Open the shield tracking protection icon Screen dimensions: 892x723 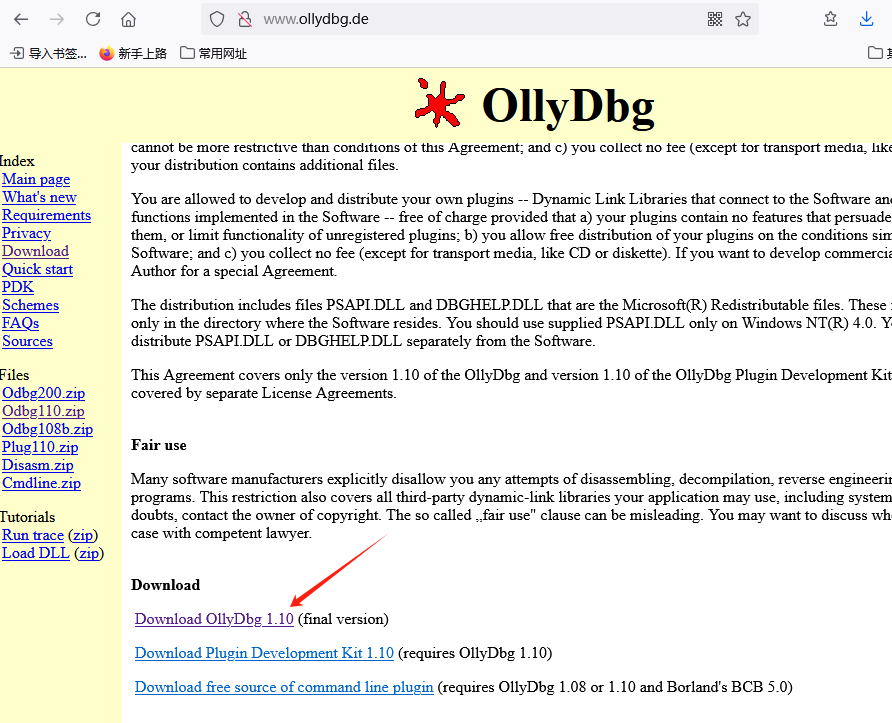point(217,19)
